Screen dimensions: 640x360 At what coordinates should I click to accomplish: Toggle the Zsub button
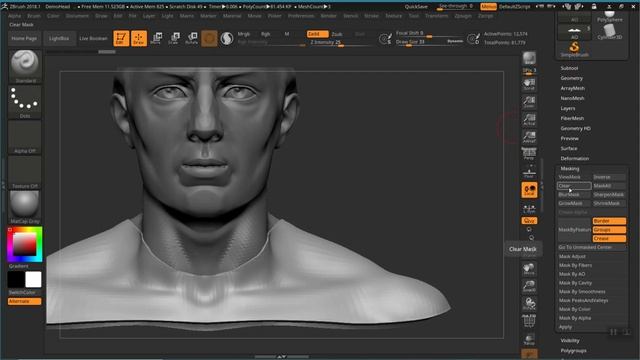click(x=337, y=34)
